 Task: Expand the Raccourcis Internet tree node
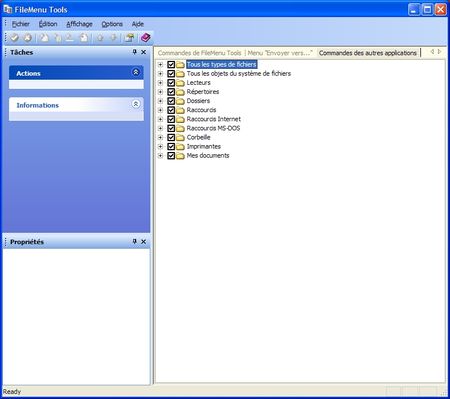click(160, 119)
